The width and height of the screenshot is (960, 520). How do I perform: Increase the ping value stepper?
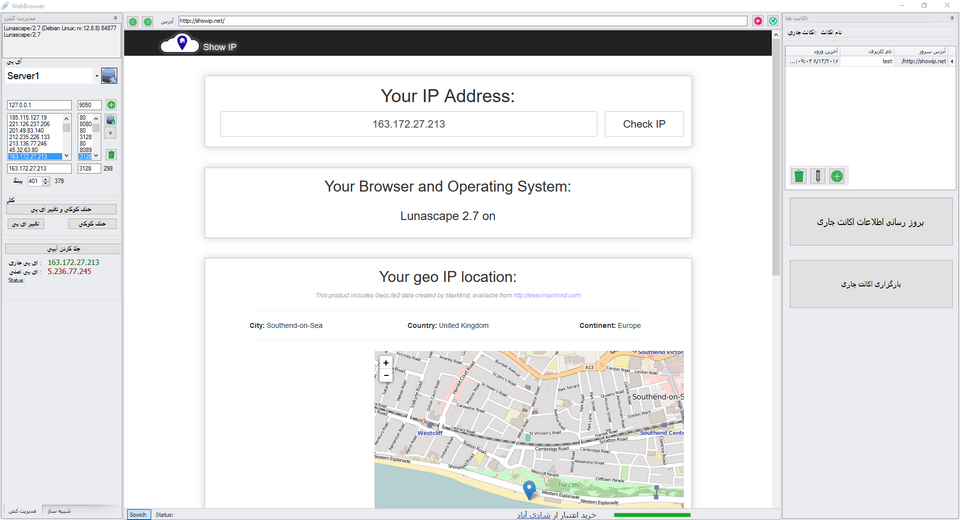46,179
